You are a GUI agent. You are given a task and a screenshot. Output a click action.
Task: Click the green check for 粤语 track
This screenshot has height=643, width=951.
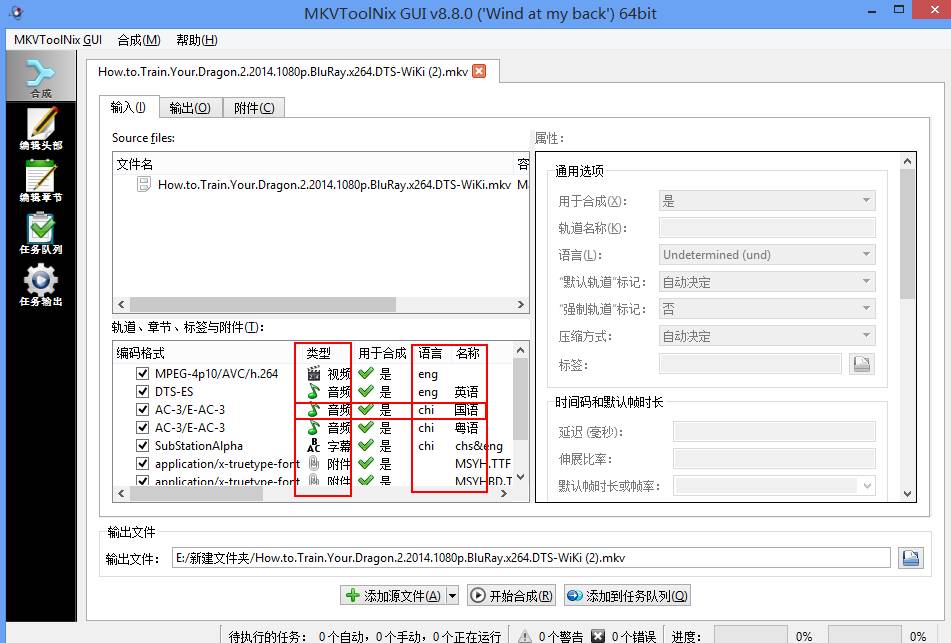[366, 428]
